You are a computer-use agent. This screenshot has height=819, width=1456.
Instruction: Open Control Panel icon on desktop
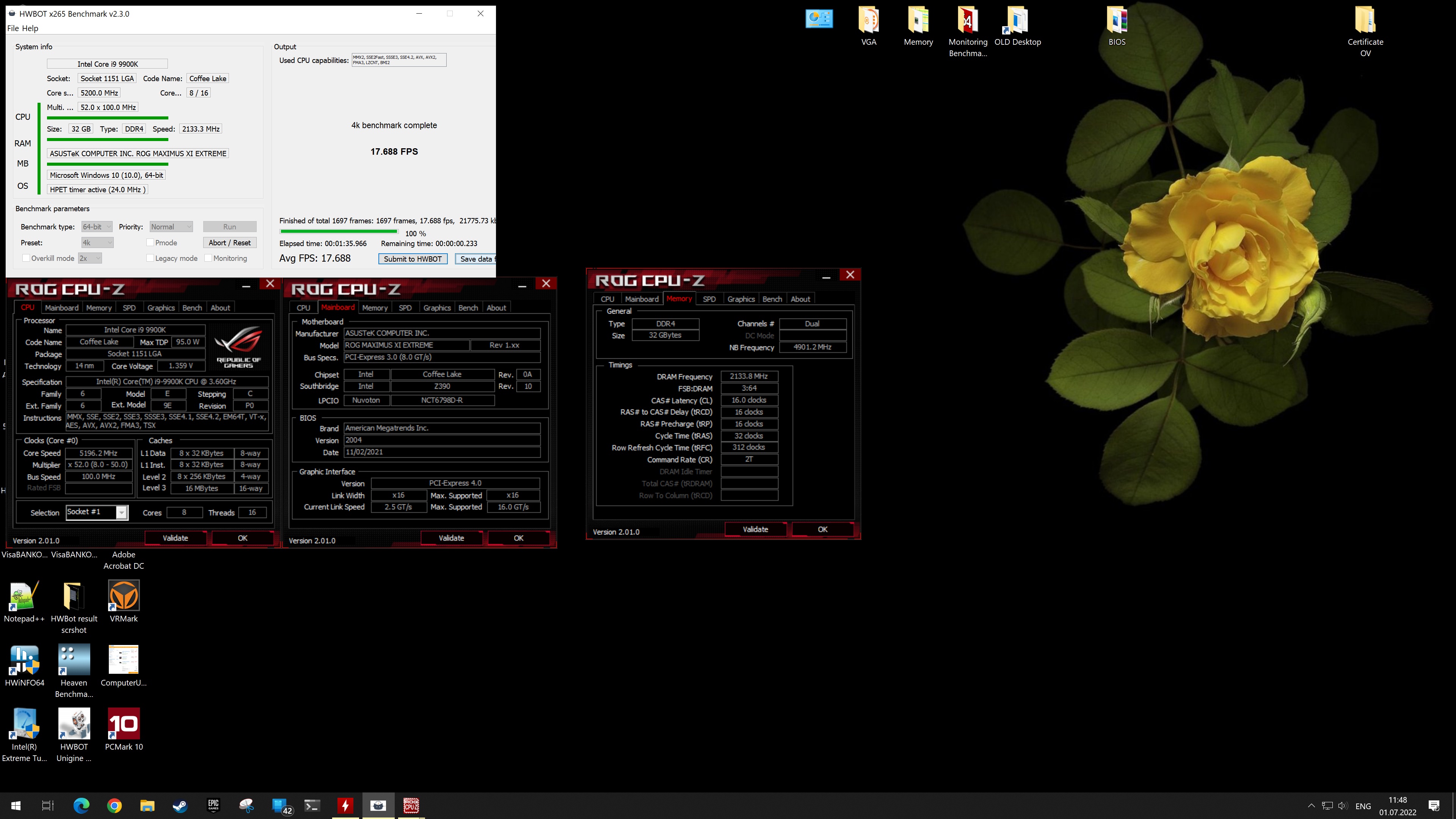(819, 19)
